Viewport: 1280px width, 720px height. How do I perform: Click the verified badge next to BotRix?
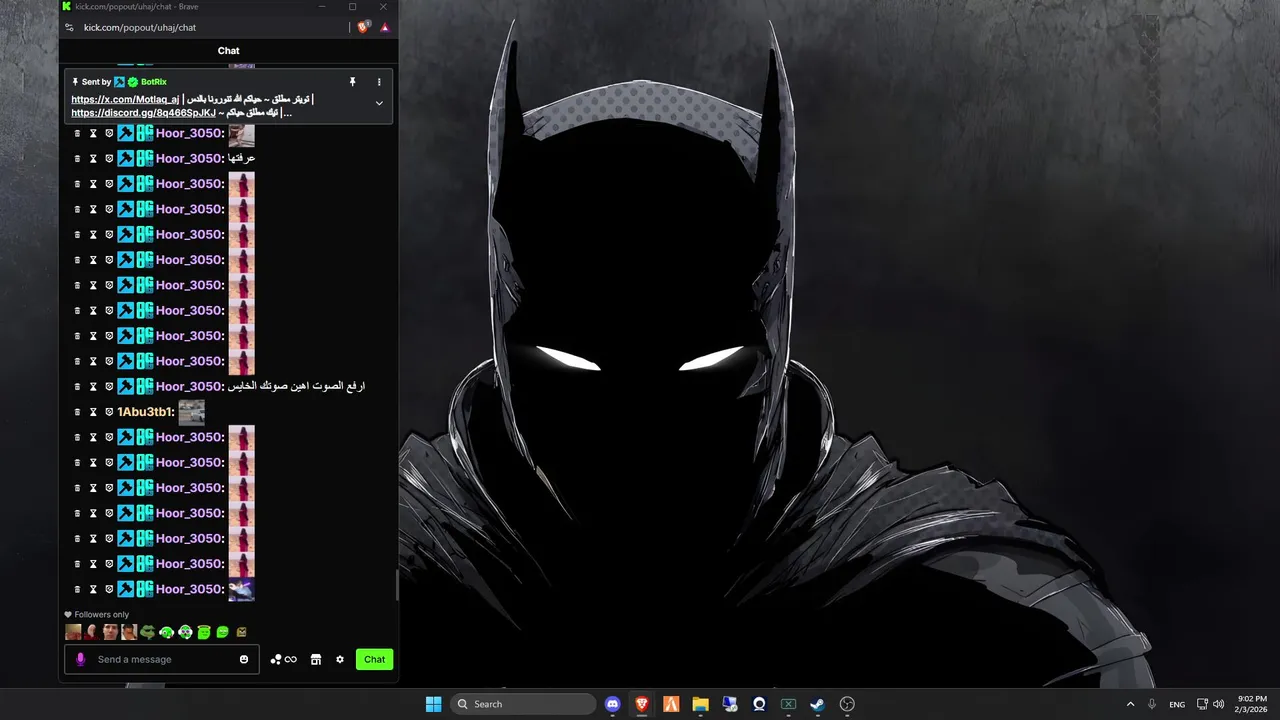[133, 82]
